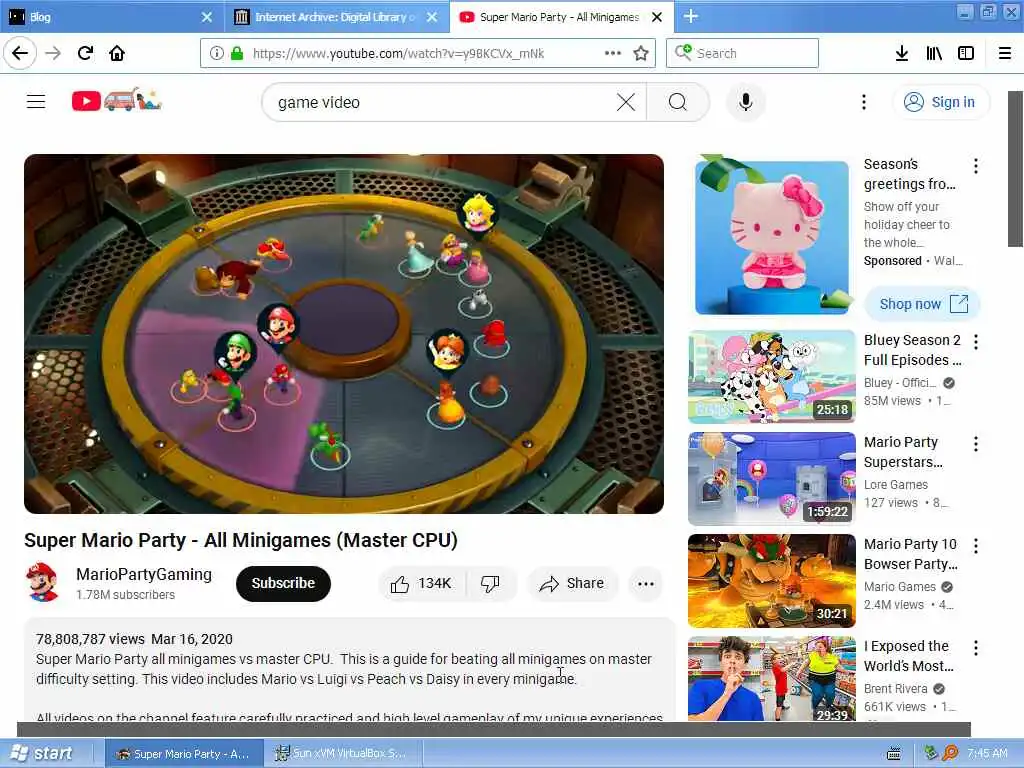Toggle the Firefox sidebar icon
This screenshot has width=1024, height=768.
coord(966,53)
